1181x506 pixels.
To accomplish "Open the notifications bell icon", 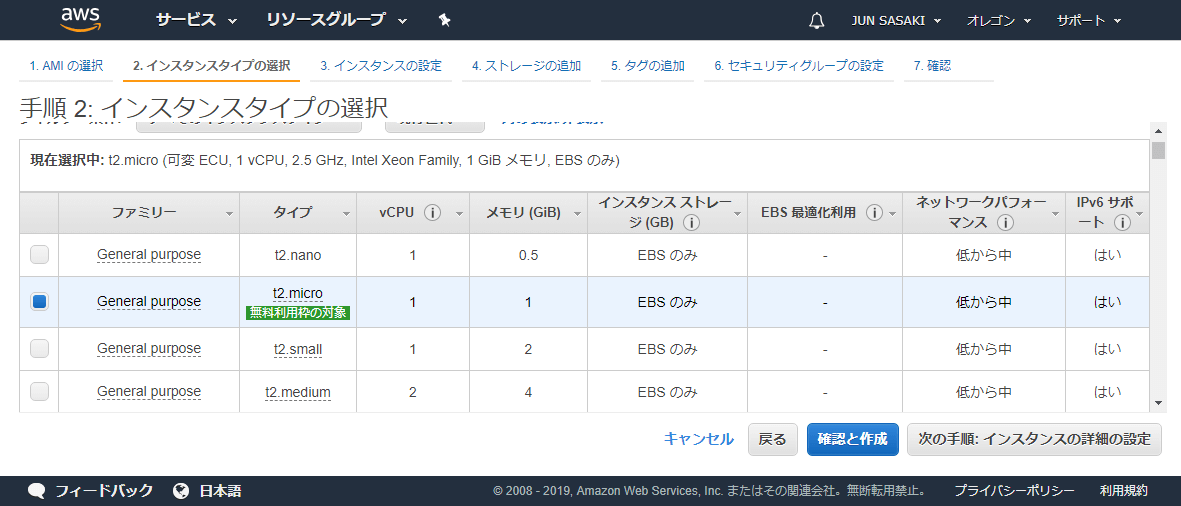I will [816, 20].
